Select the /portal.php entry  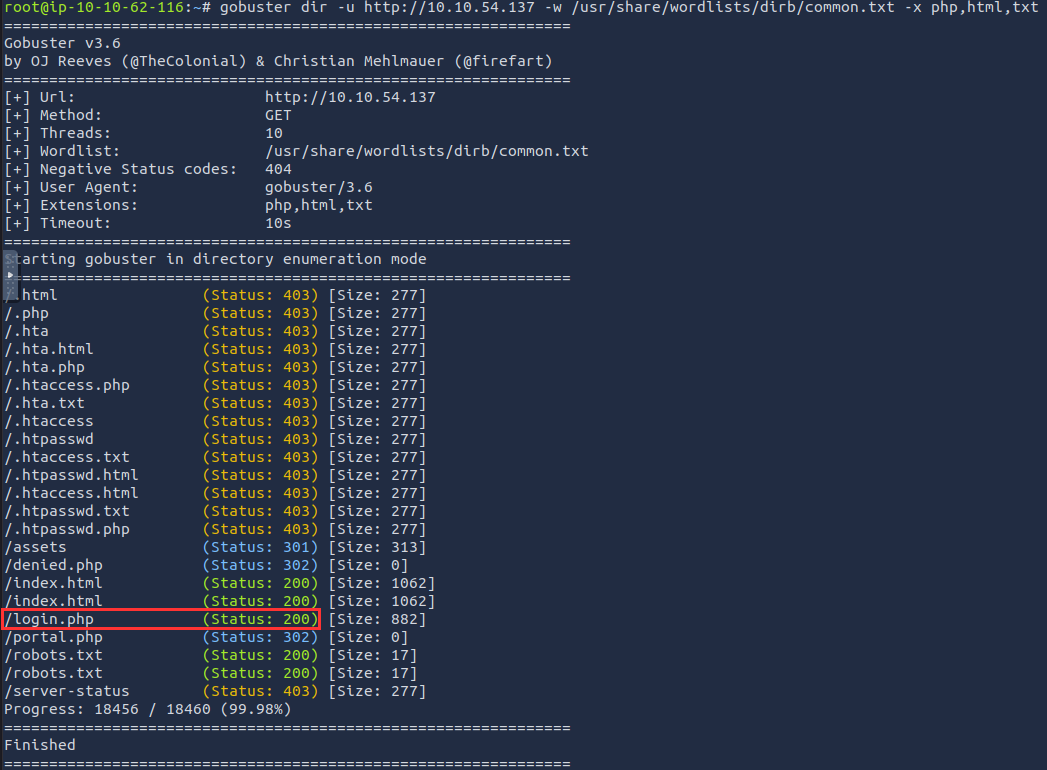pyautogui.click(x=54, y=637)
